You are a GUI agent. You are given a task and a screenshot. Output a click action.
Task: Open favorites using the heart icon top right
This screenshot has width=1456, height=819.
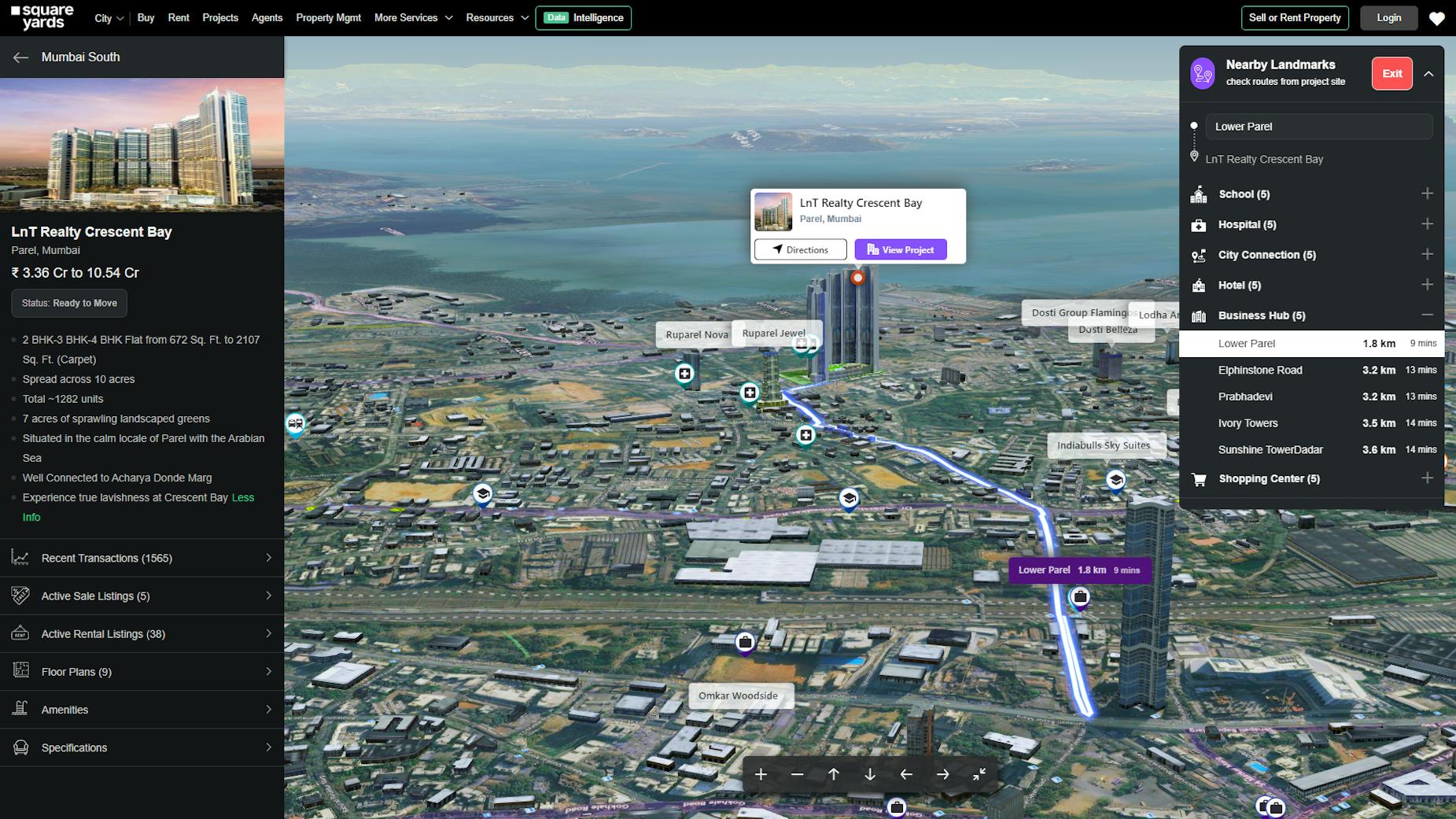(x=1437, y=18)
